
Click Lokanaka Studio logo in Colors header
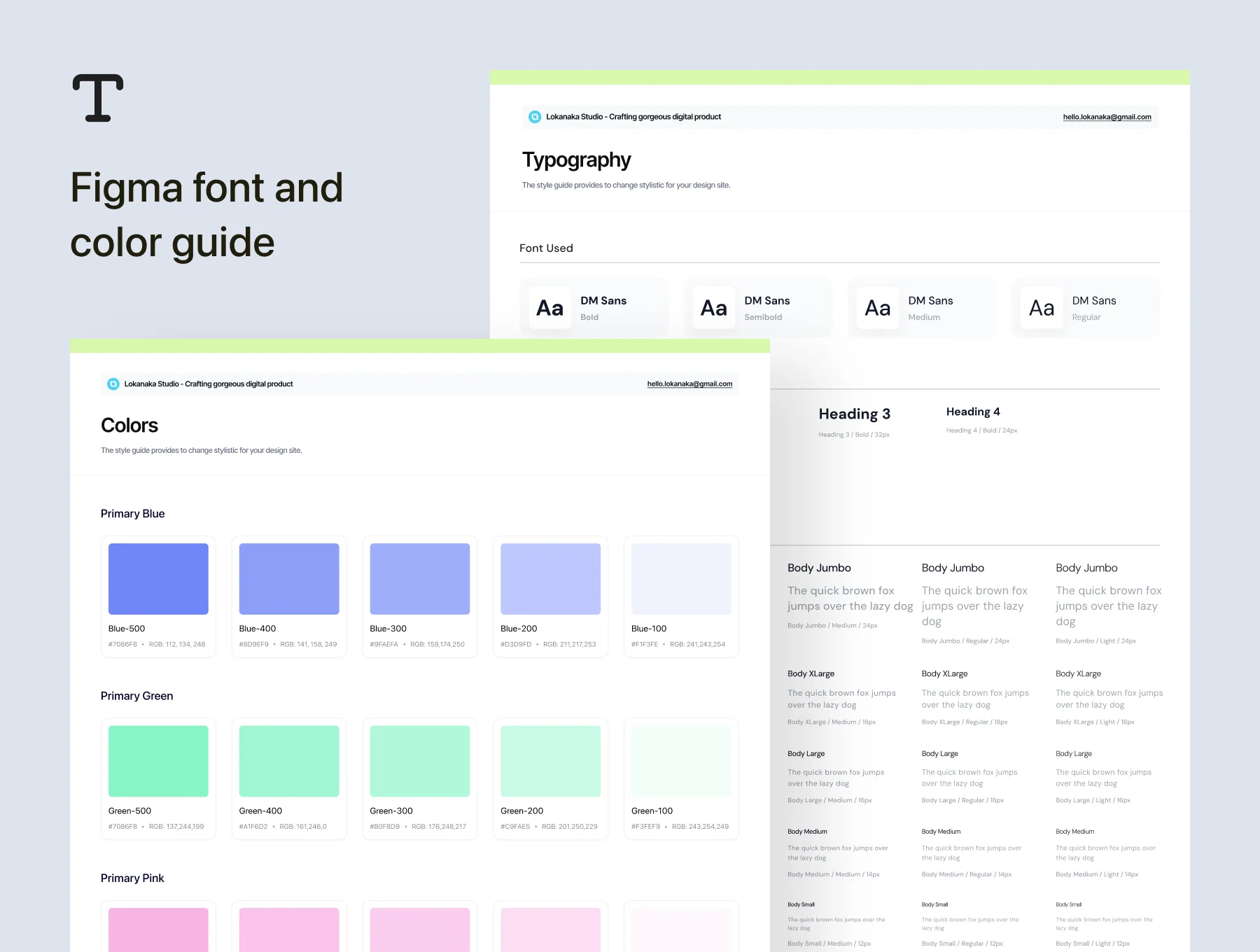(113, 384)
